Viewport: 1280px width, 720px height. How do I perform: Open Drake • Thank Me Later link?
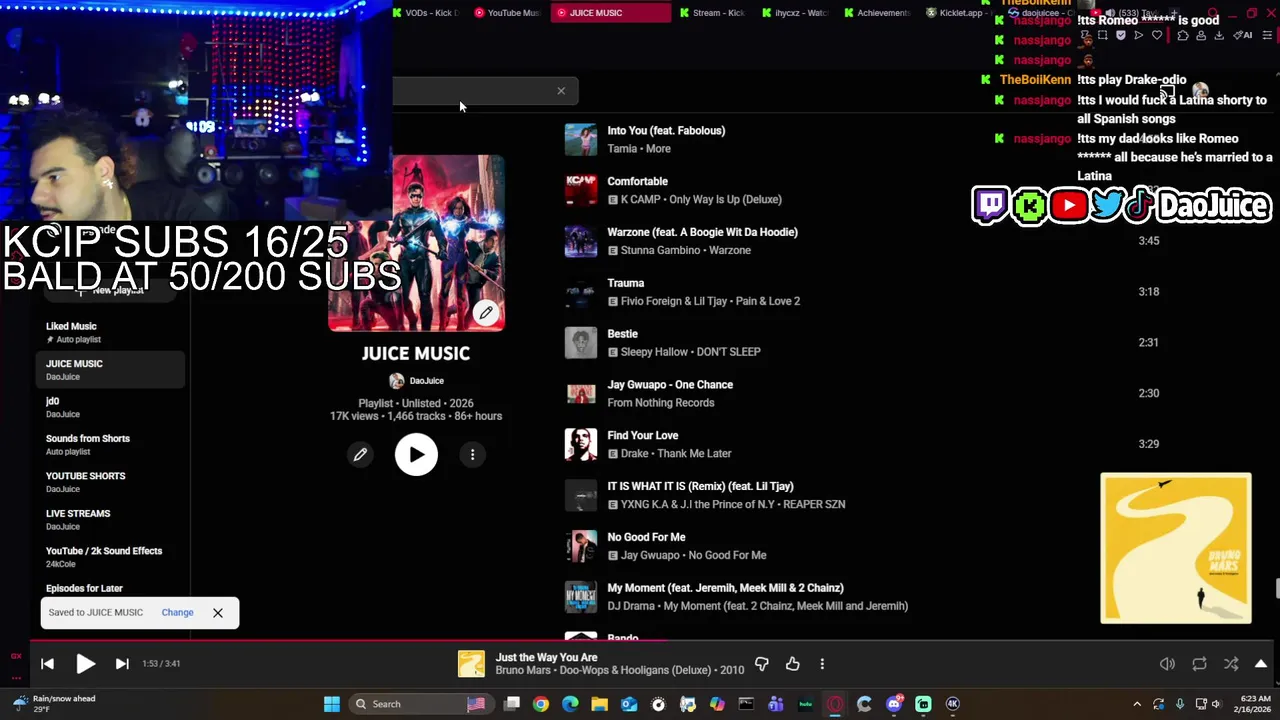(676, 454)
